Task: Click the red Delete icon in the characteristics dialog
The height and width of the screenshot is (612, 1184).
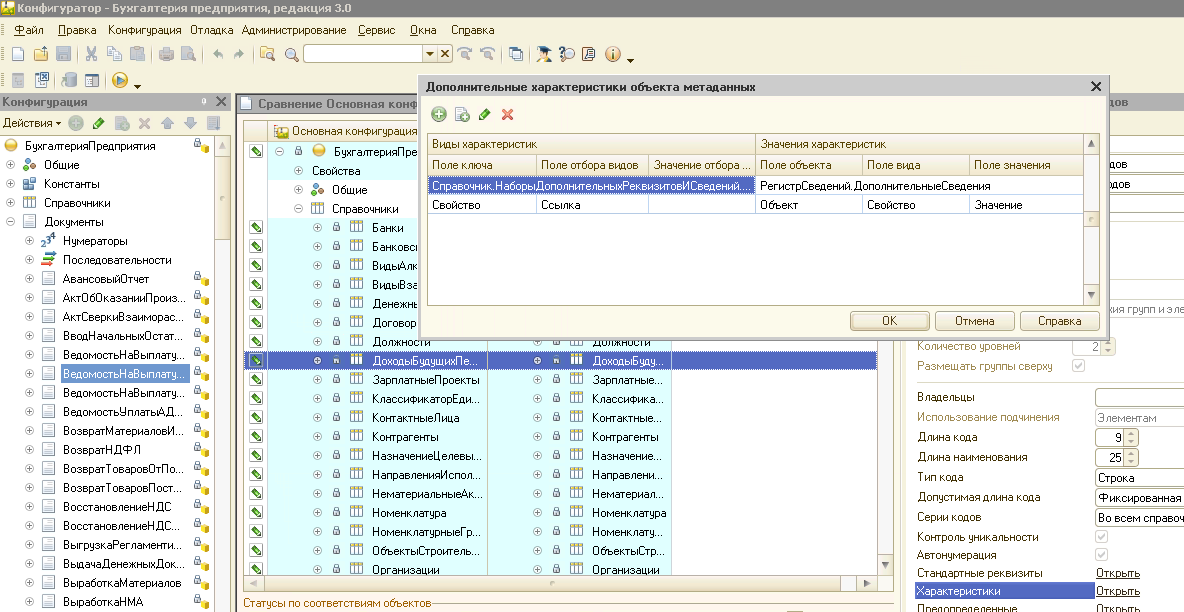Action: pos(508,115)
